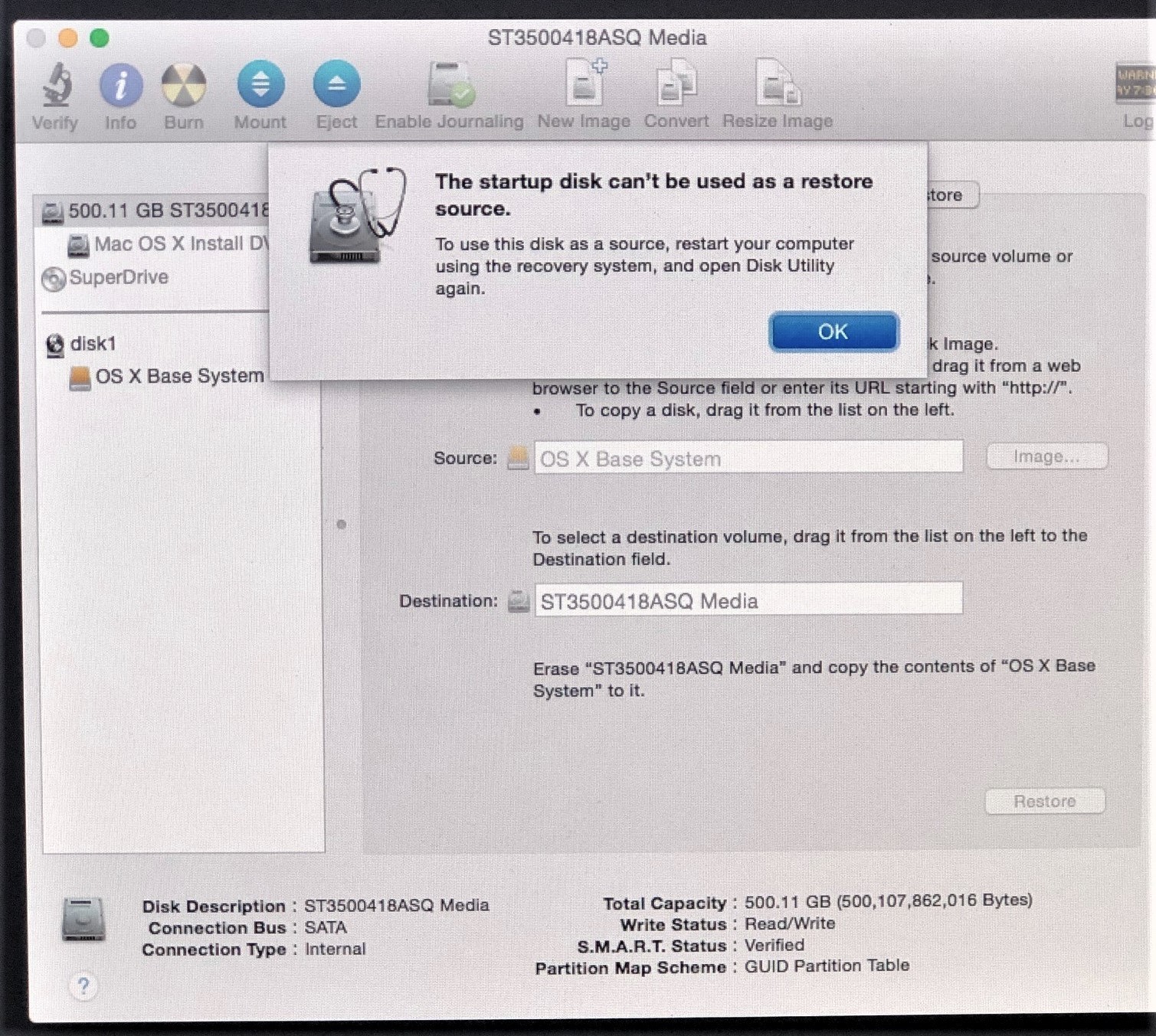Click the green zoom window button
Screen dimensions: 1156x1036
coord(100,38)
